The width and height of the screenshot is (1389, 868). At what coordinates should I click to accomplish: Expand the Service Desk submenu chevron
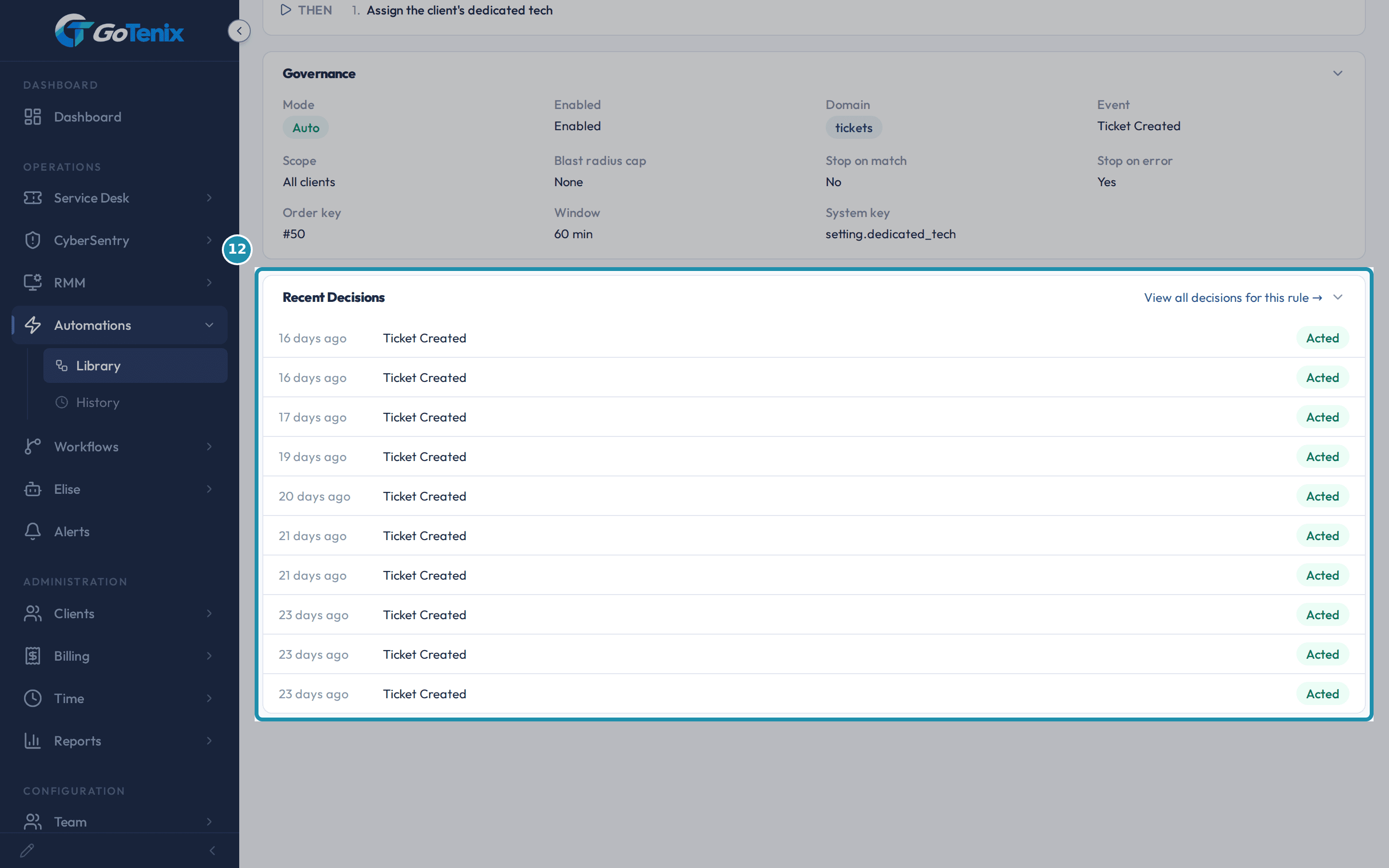(209, 198)
